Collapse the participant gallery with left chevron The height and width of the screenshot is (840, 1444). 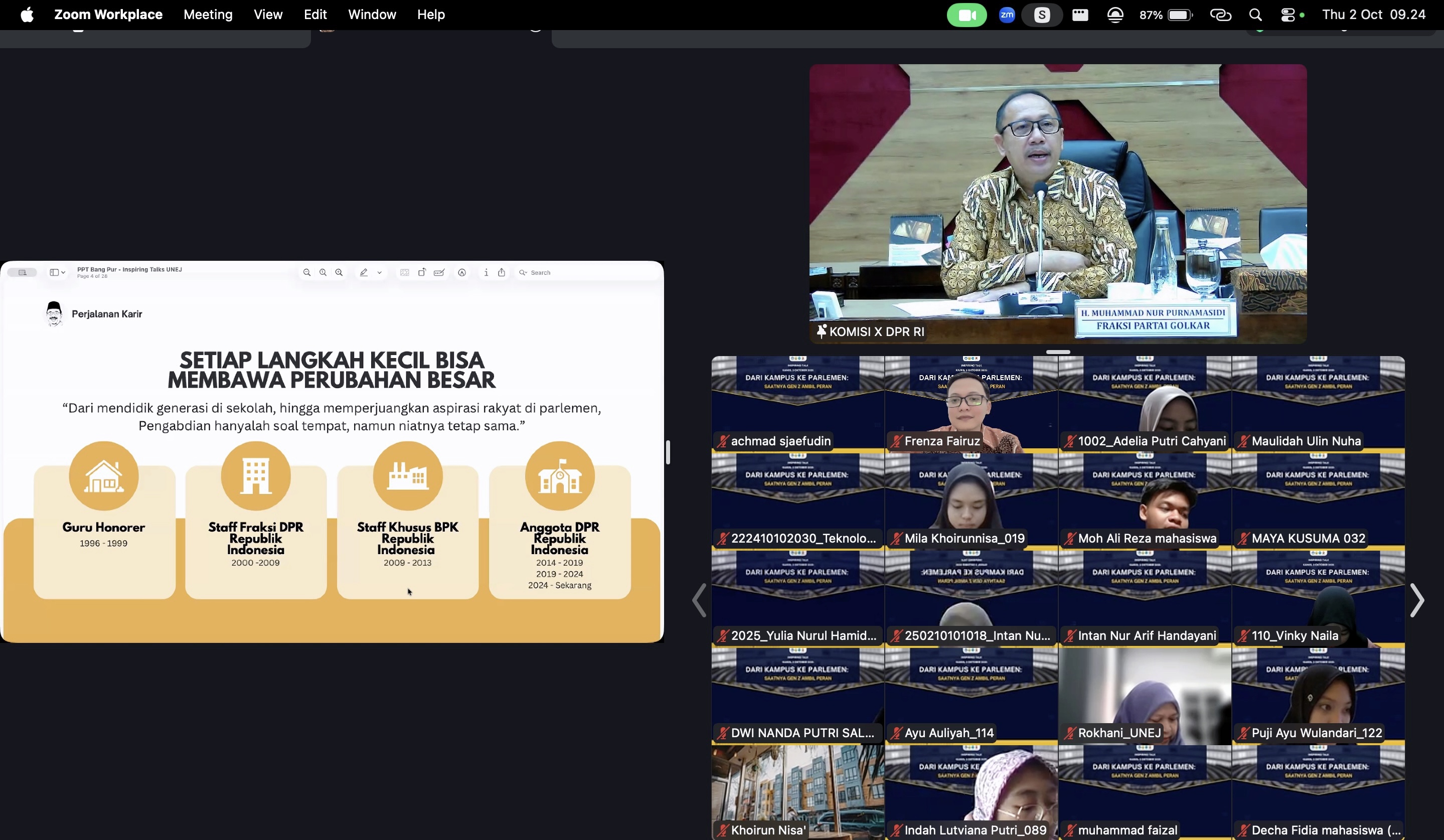tap(699, 600)
